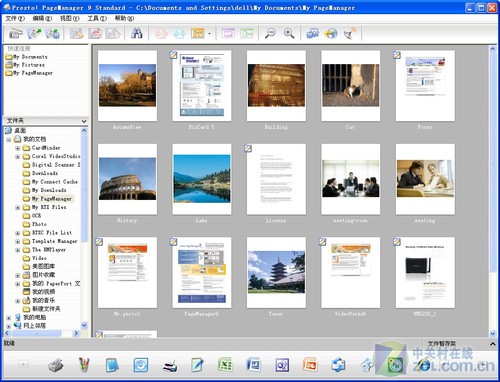Expand the My BTI Files tree node
500x382 pixels.
pyautogui.click(x=18, y=207)
